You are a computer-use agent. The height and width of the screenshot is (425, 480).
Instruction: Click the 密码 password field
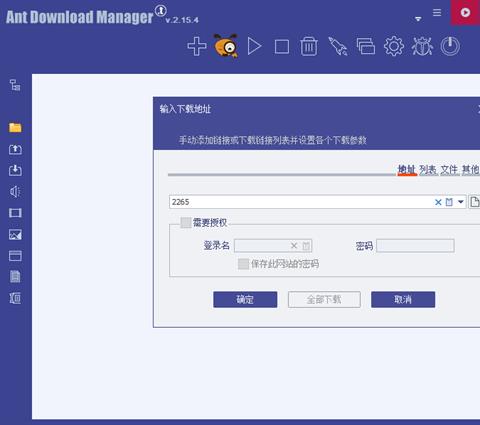(415, 246)
